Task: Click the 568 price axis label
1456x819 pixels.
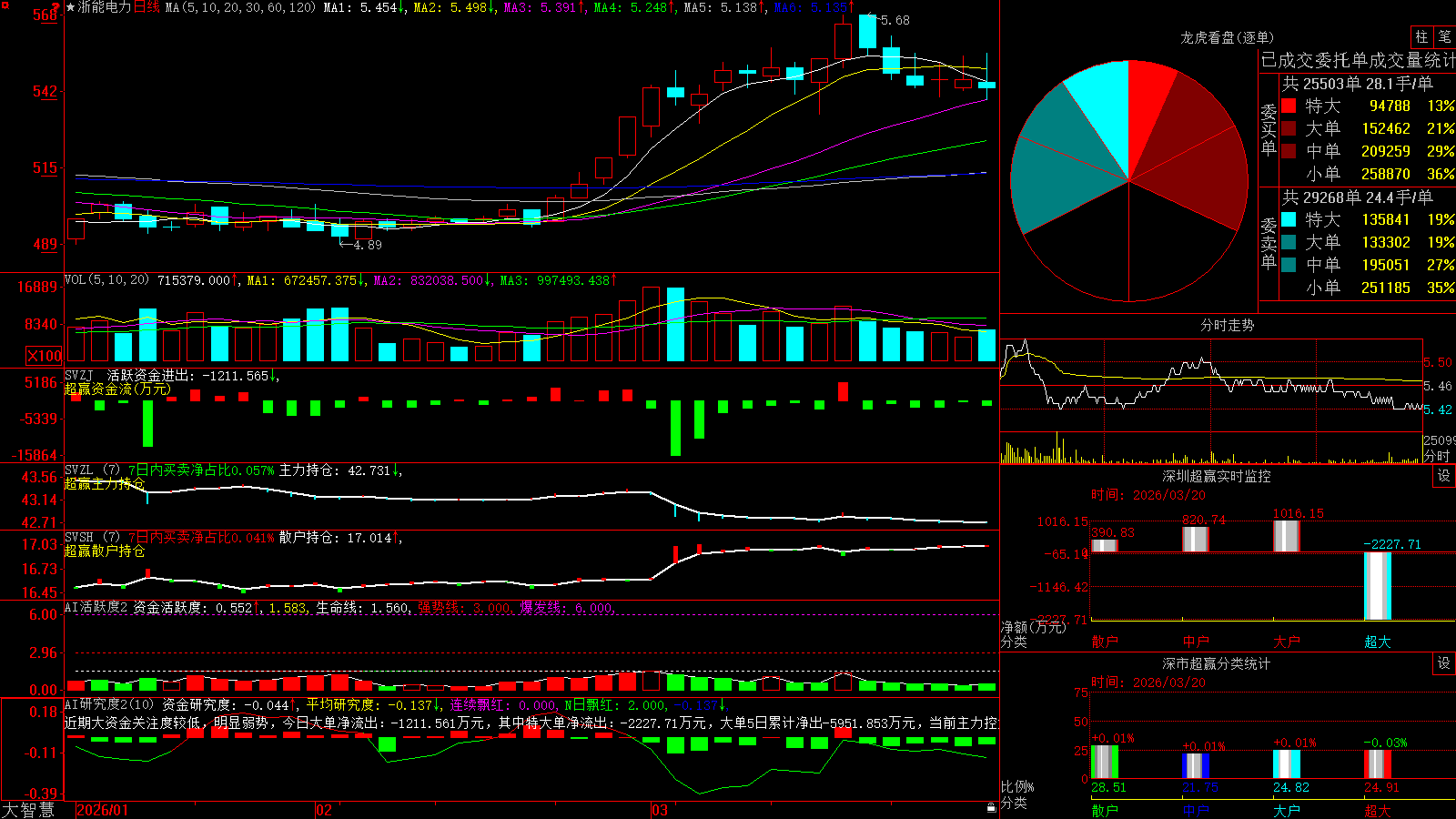Action: pyautogui.click(x=45, y=15)
